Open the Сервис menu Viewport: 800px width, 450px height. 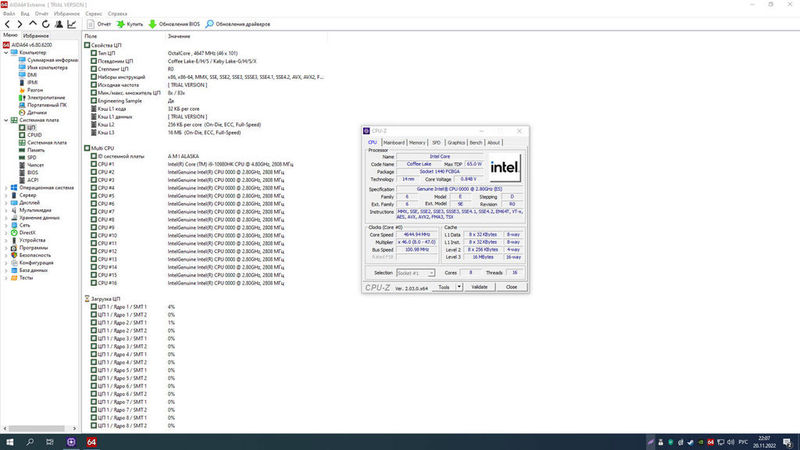pyautogui.click(x=94, y=14)
